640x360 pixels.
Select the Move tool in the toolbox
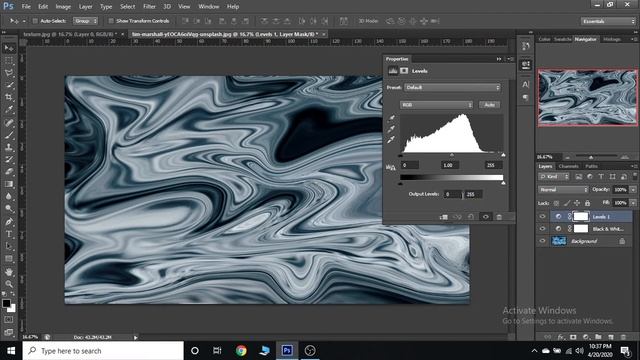point(9,48)
